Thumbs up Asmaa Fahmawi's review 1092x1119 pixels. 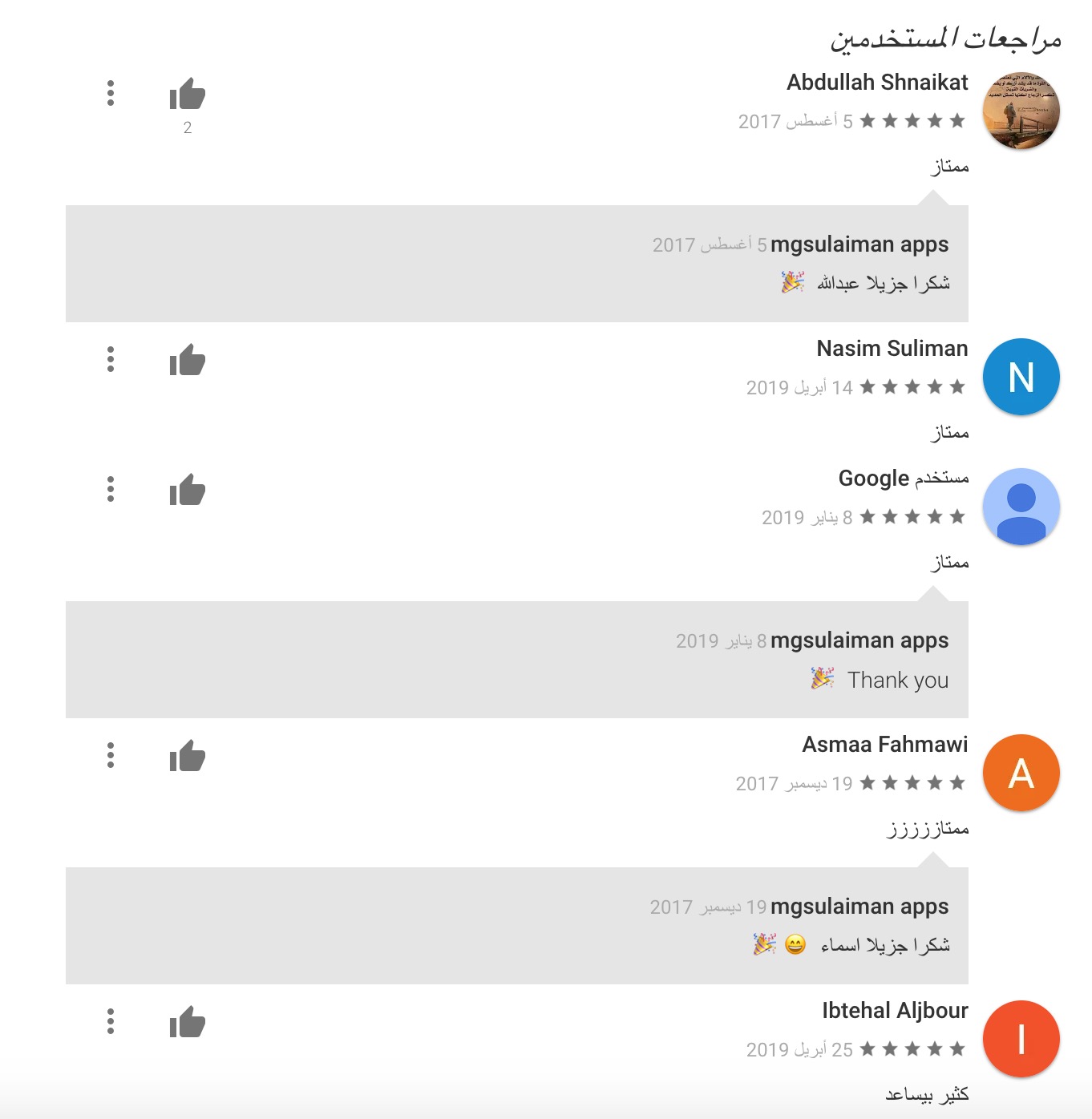pos(188,757)
